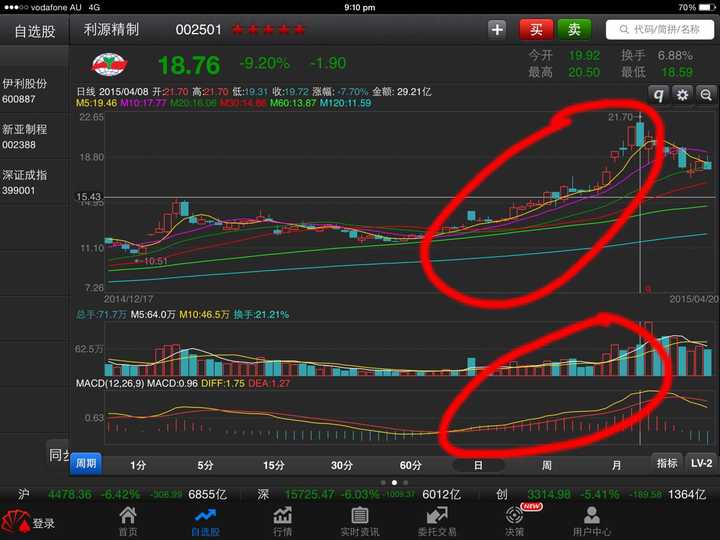Switch chart to 5分 period
This screenshot has width=720, height=540.
coord(205,465)
